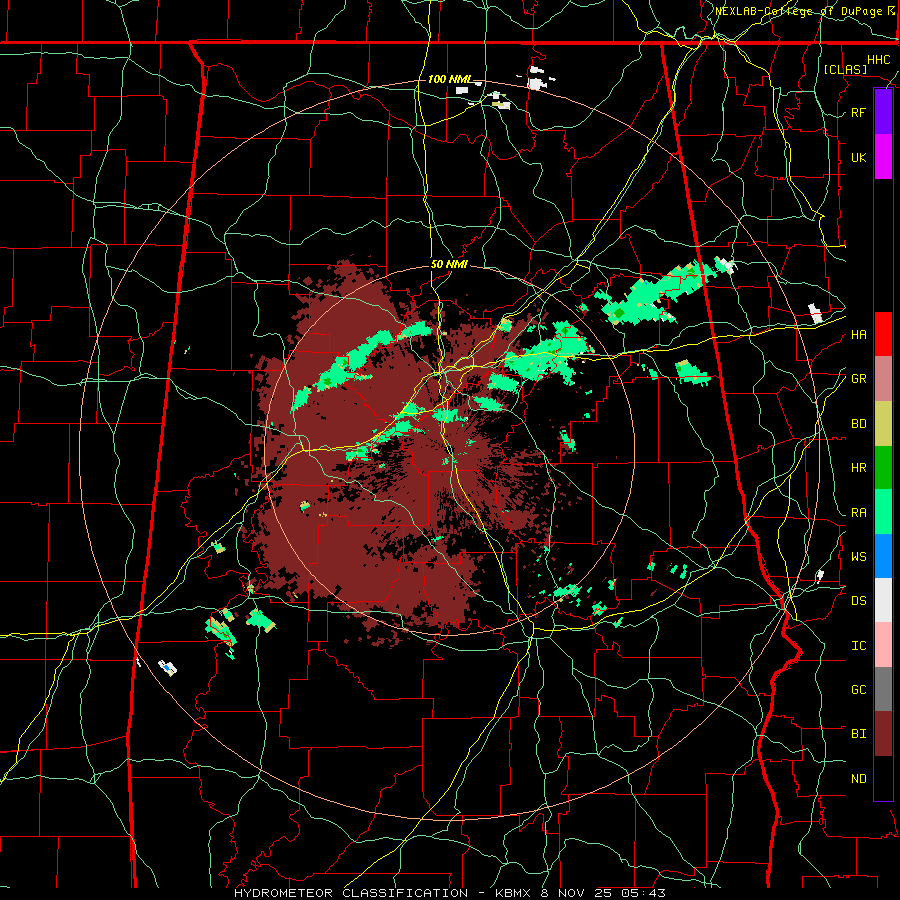Click the HR legend label
This screenshot has height=900, width=900.
[x=858, y=468]
